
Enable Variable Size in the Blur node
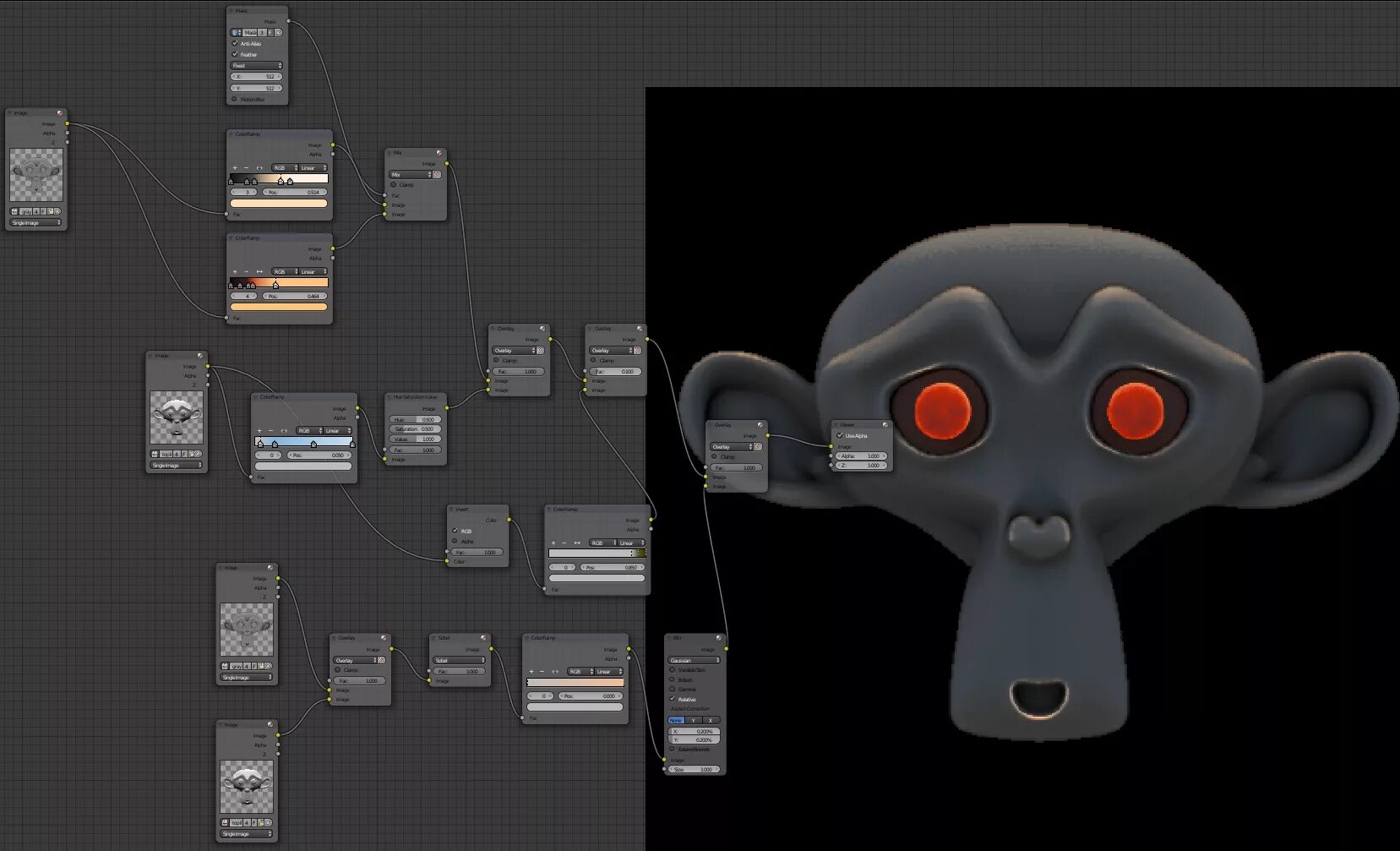(673, 670)
